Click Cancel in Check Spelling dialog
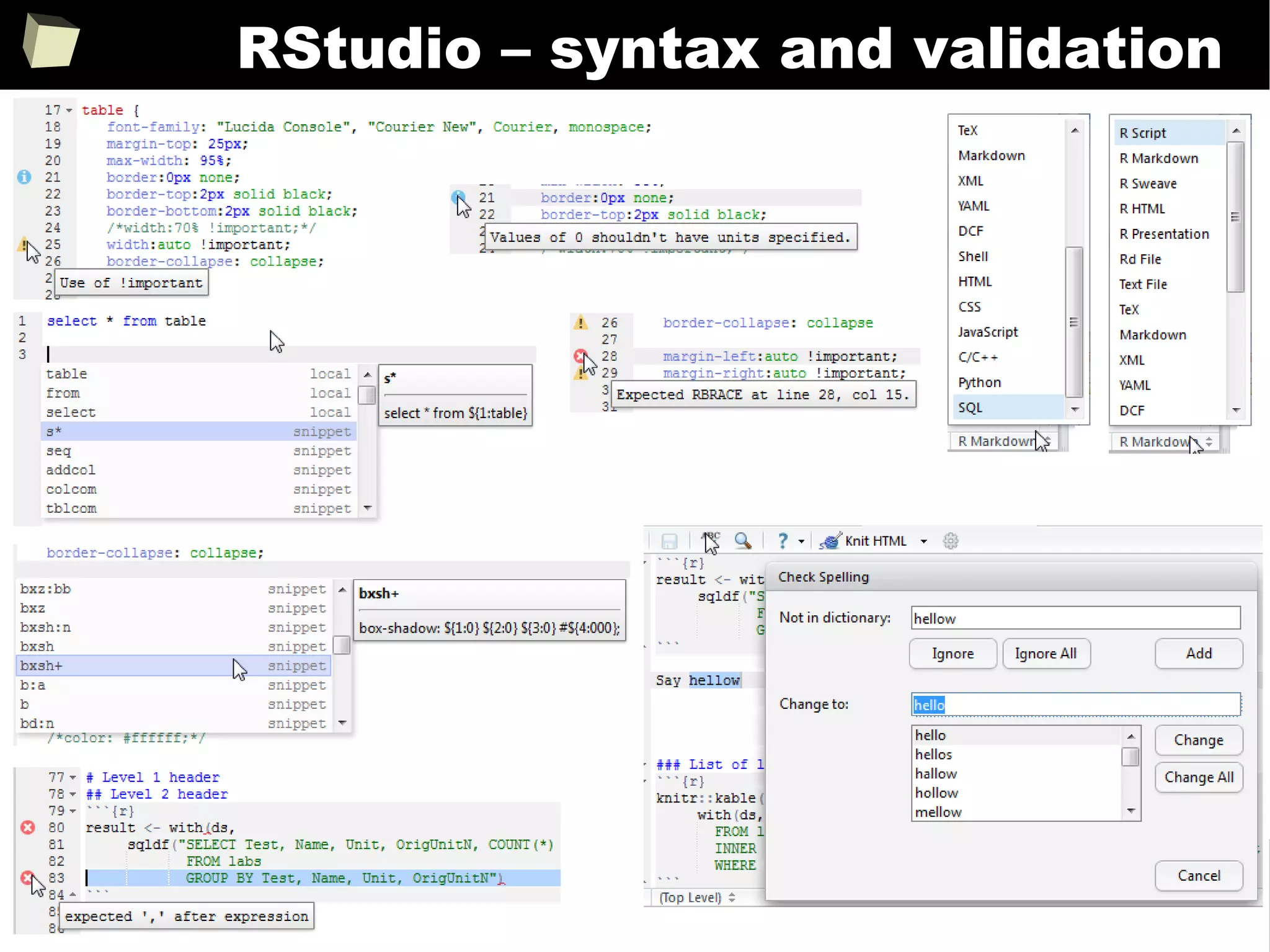 (1199, 876)
